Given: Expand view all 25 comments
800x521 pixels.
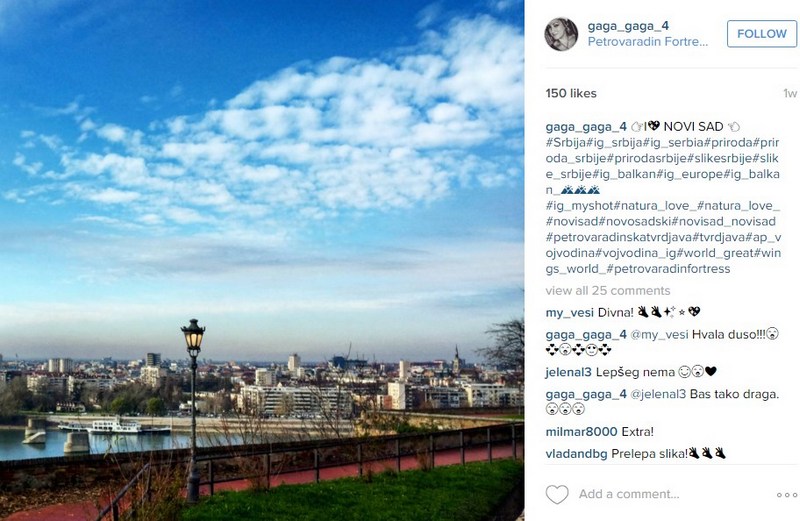Looking at the screenshot, I should (608, 291).
